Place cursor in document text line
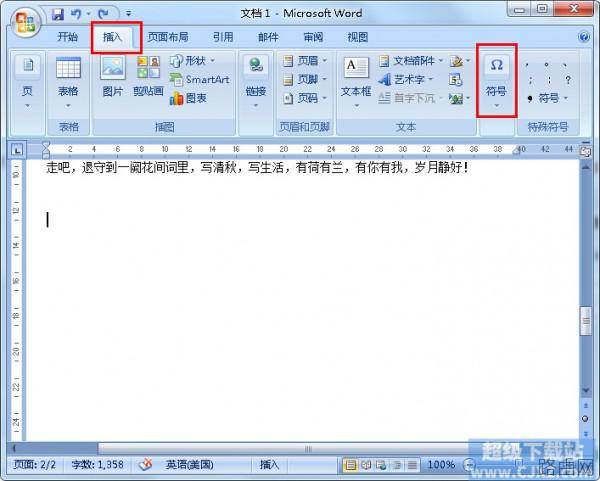 257,168
